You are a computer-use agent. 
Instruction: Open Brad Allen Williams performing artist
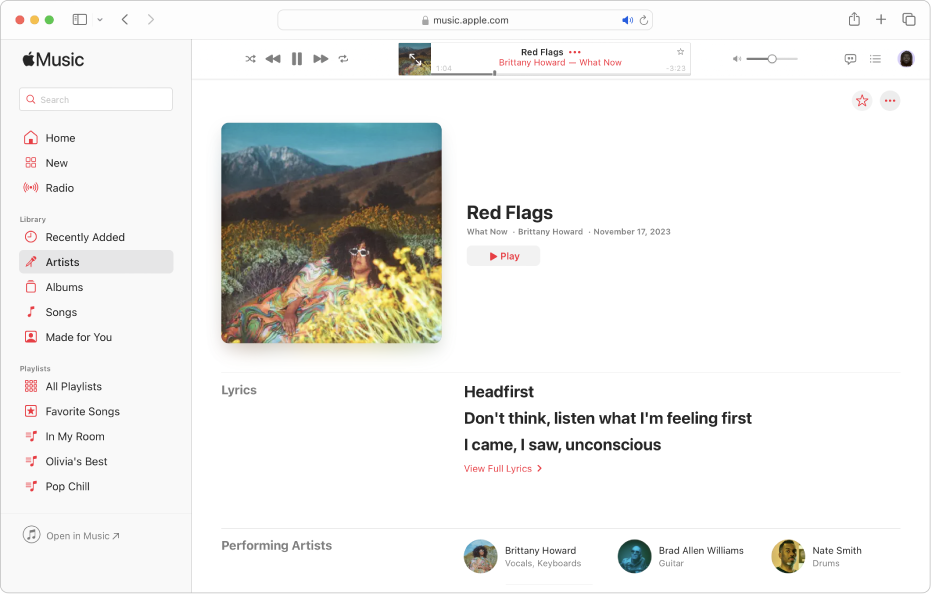click(x=681, y=556)
